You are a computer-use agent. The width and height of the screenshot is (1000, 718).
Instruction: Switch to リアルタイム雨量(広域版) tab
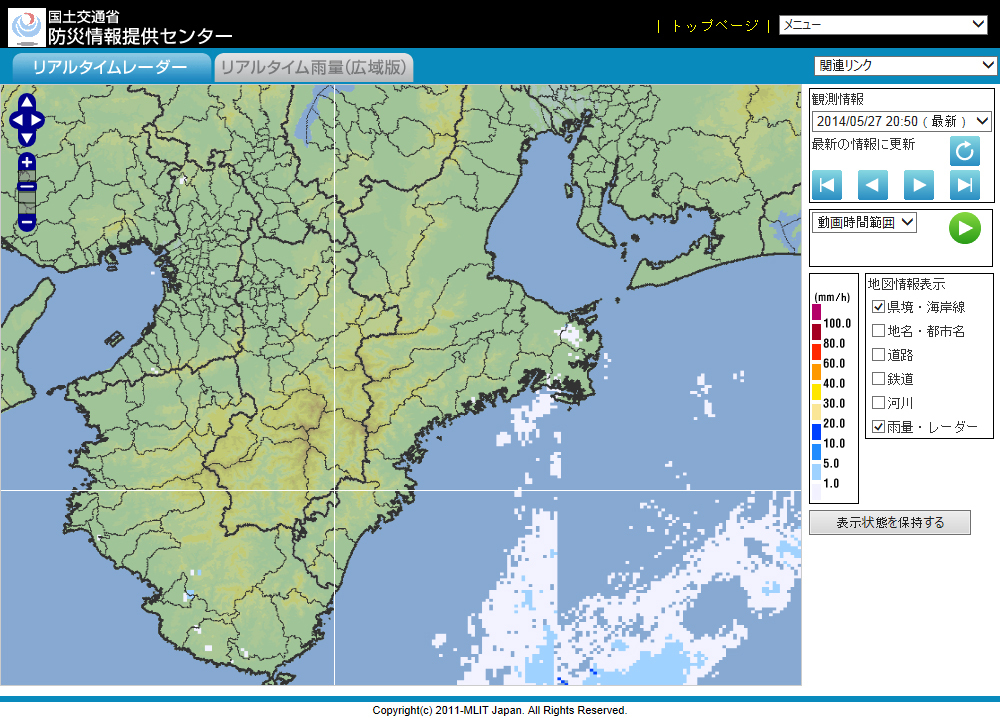314,68
